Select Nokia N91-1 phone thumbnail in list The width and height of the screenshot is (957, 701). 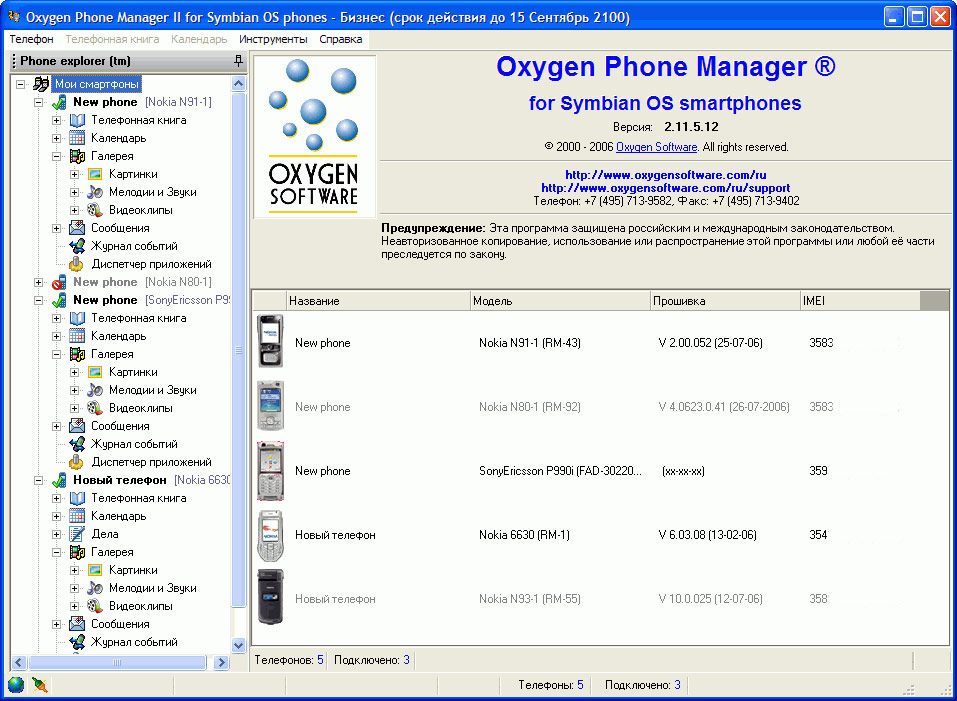270,342
